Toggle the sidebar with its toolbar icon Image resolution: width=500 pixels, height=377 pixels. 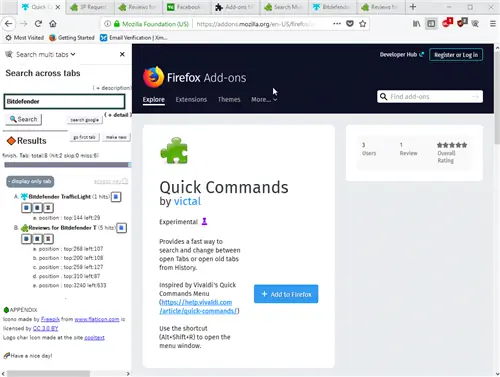431,24
